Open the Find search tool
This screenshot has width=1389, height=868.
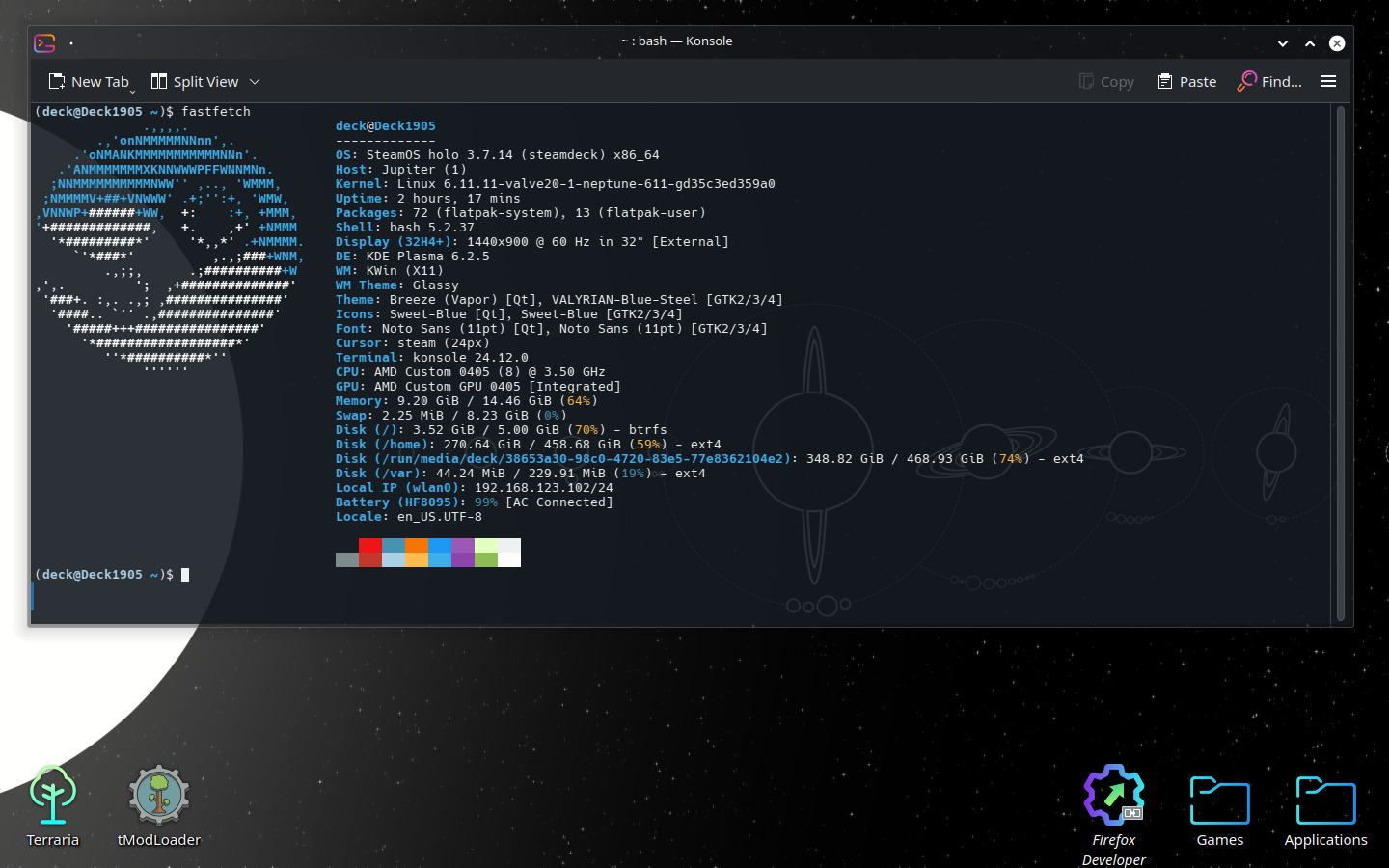pos(1269,82)
